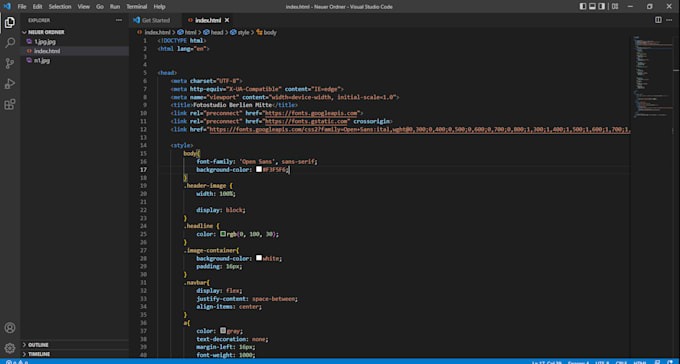Click the title text Fotostudio Berlien Mitte
The image size is (680, 364).
[x=232, y=105]
